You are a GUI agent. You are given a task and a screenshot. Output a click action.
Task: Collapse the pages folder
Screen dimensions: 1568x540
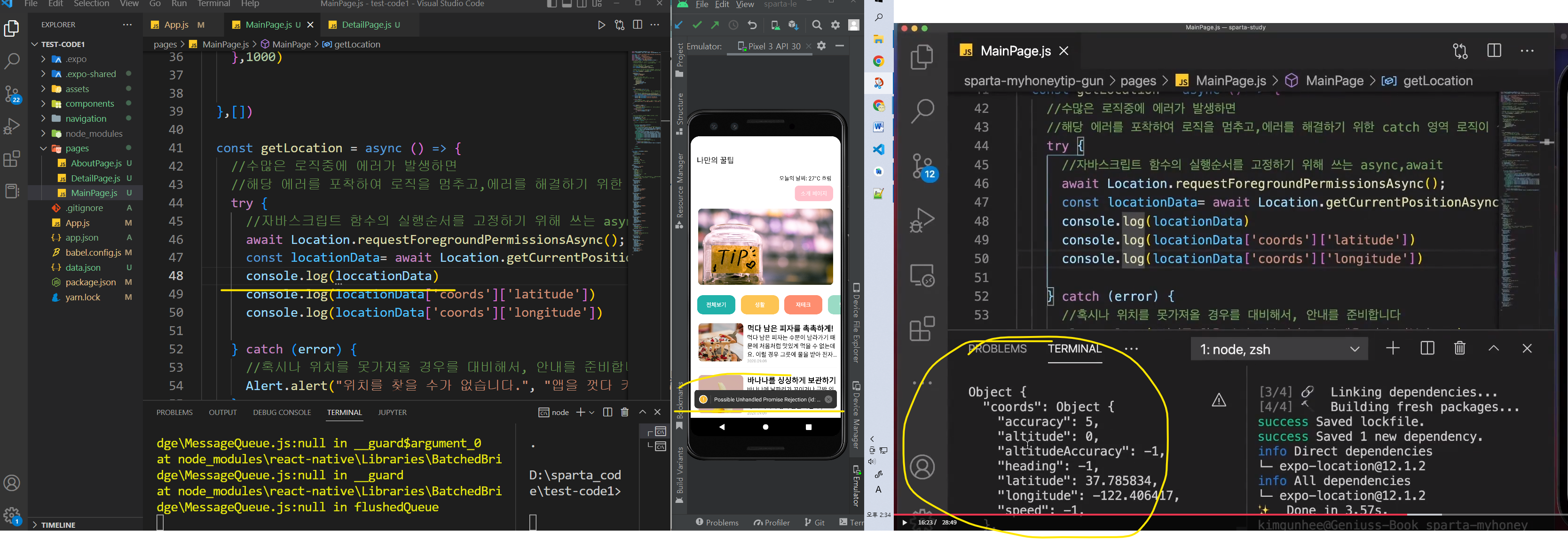click(43, 149)
